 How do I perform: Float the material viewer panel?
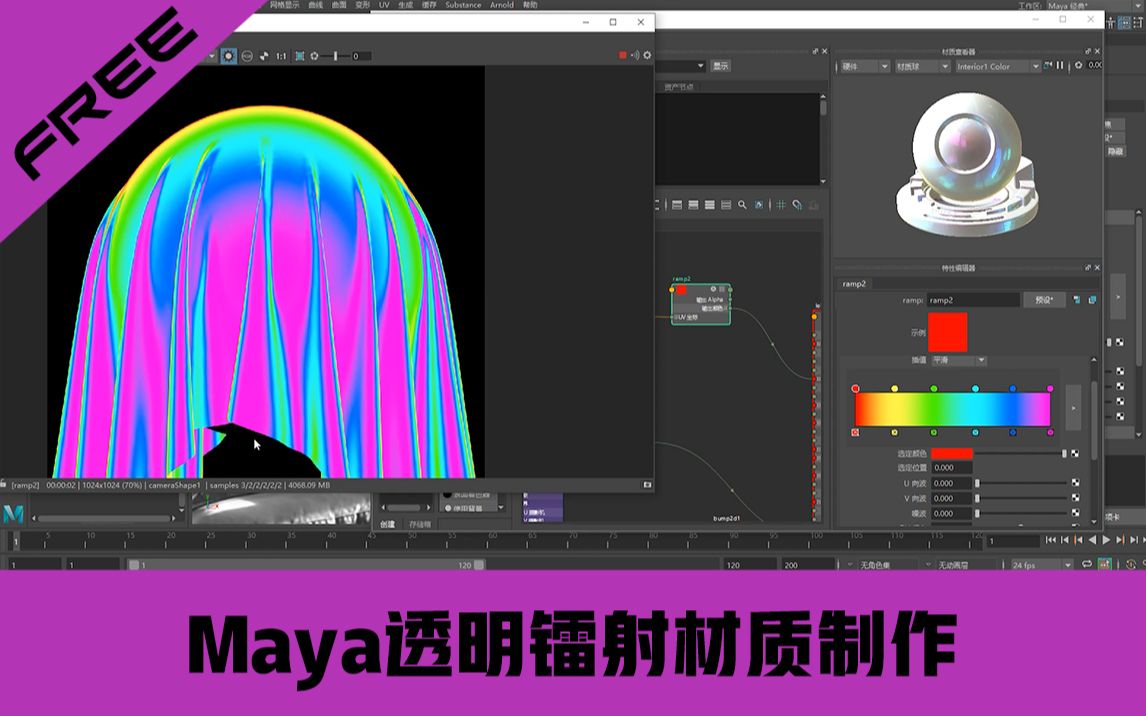pos(1088,51)
